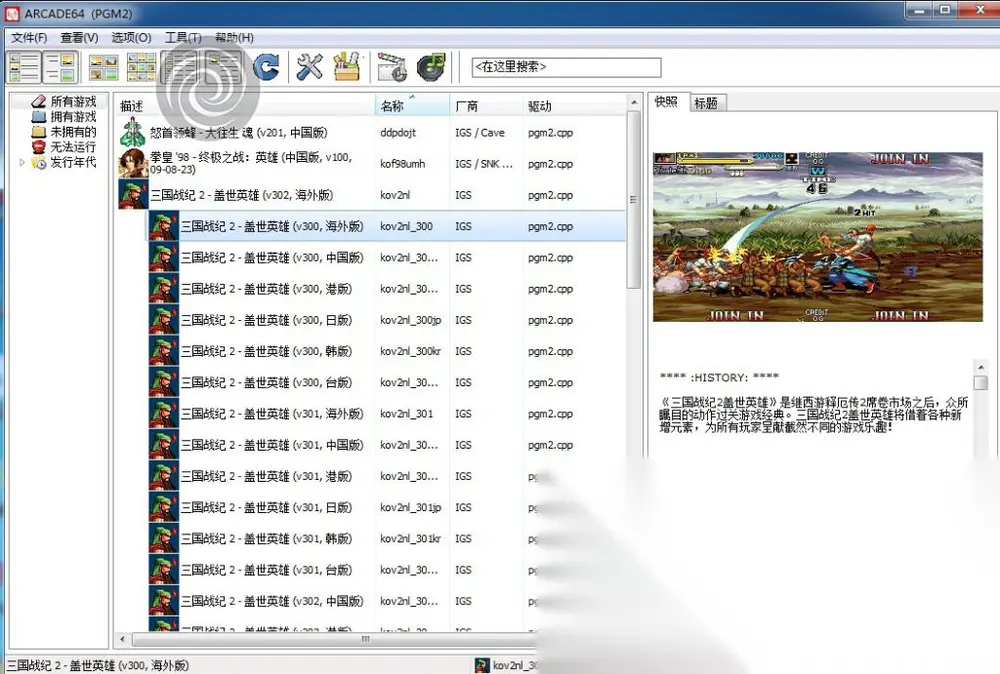Select 三国战纪 2 (v300, 日版) row
The height and width of the screenshot is (674, 1000).
[x=387, y=320]
